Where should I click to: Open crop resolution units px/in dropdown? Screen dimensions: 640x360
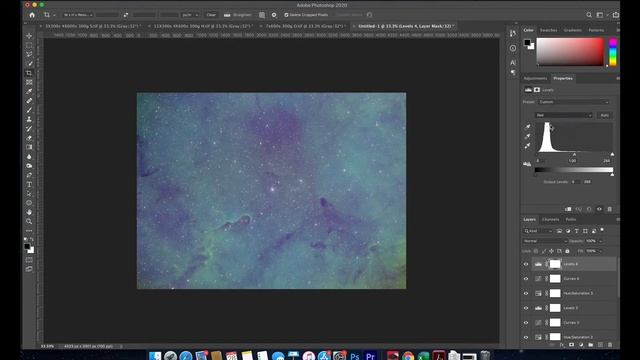(190, 15)
